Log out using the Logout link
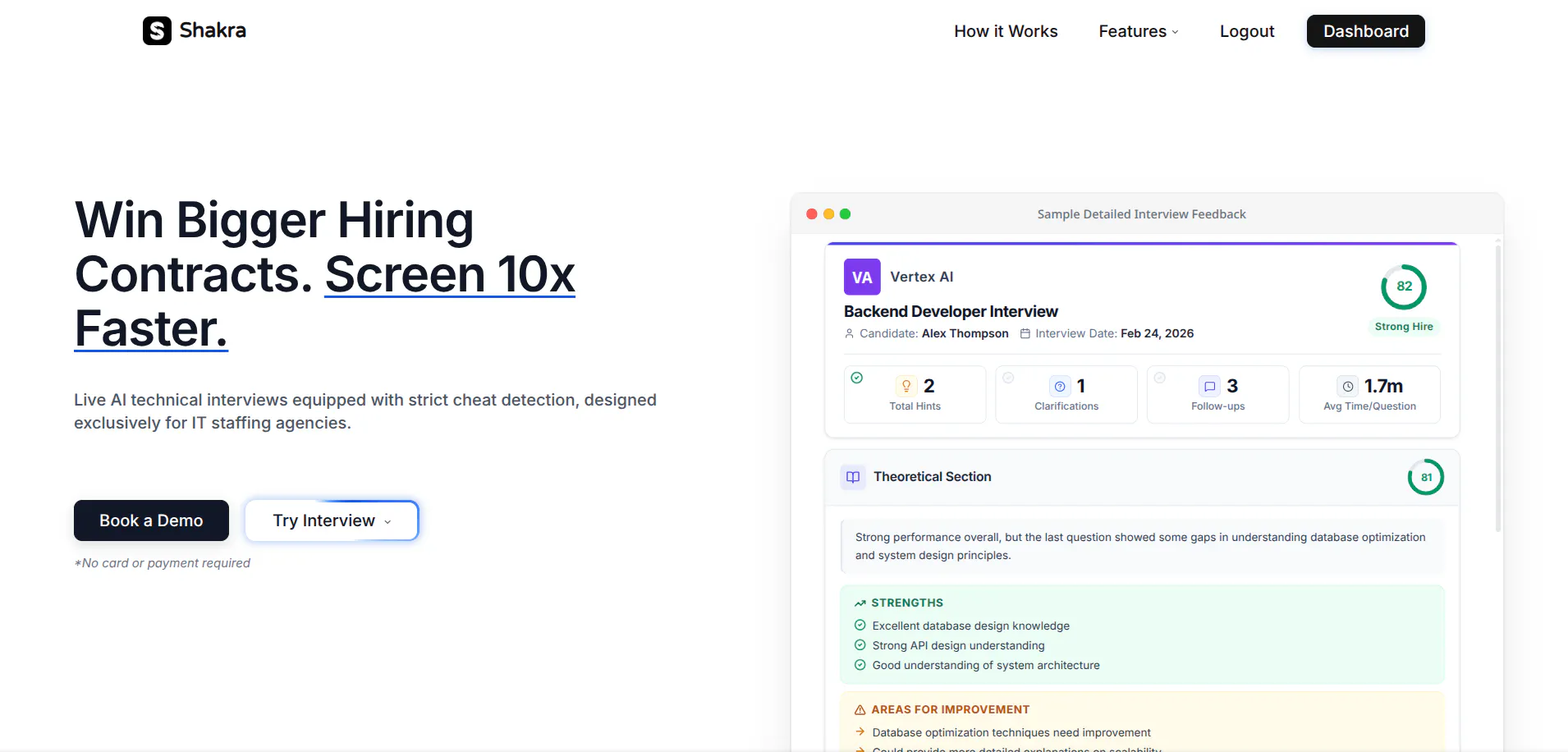The width and height of the screenshot is (1568, 752). pos(1247,31)
